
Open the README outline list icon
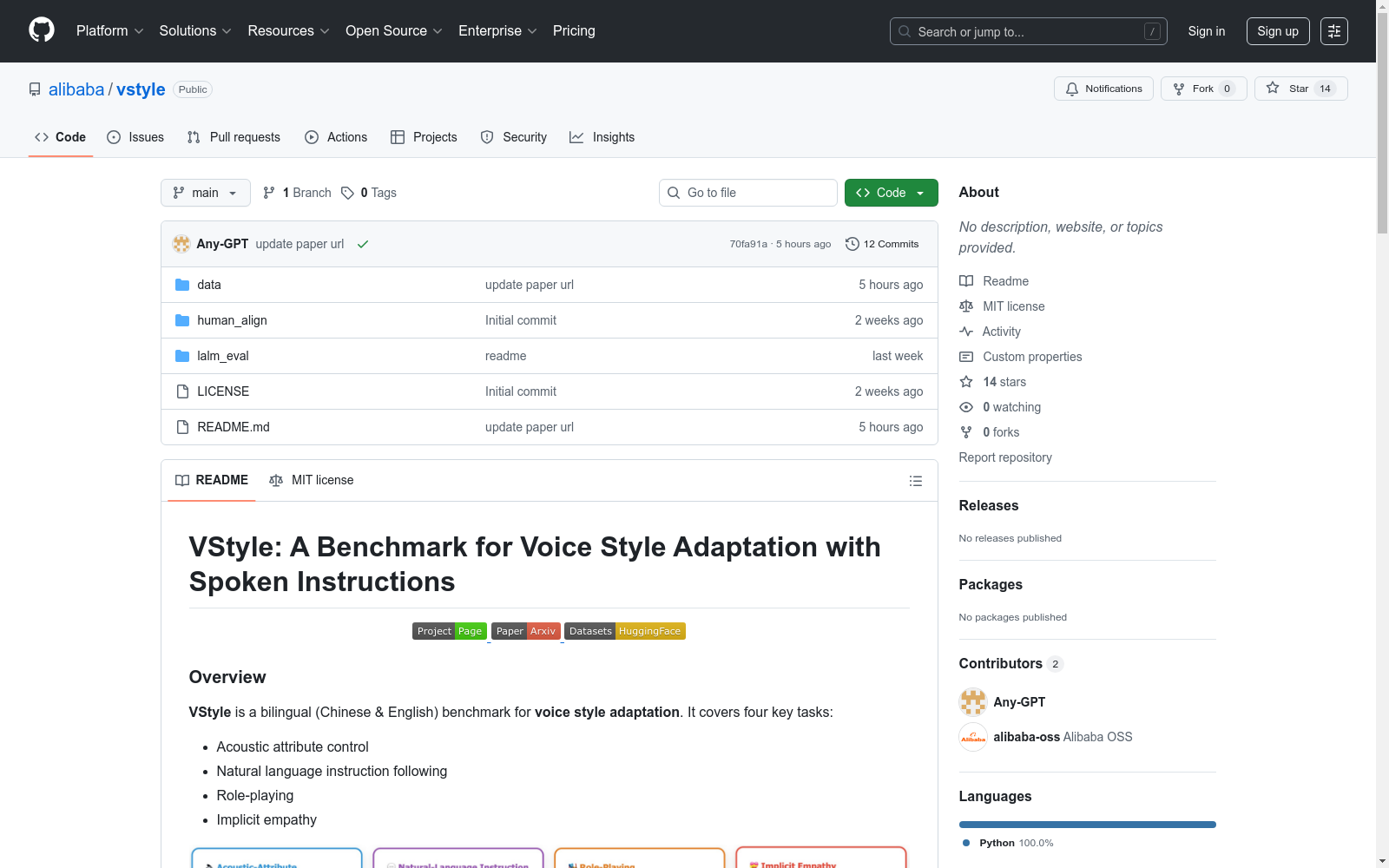[x=915, y=481]
